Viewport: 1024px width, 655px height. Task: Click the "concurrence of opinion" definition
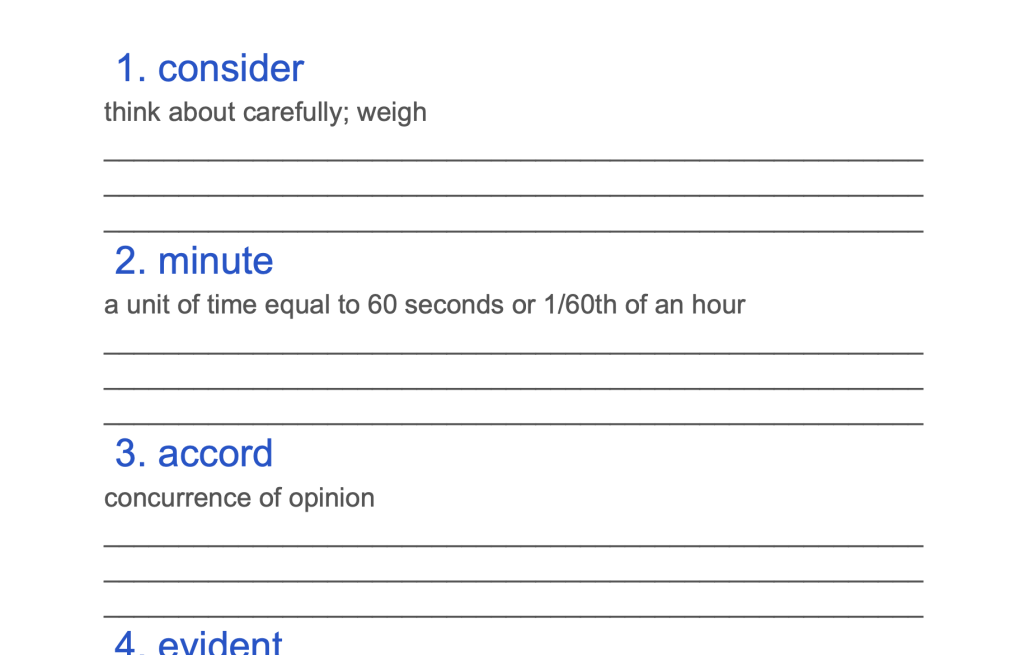(239, 498)
